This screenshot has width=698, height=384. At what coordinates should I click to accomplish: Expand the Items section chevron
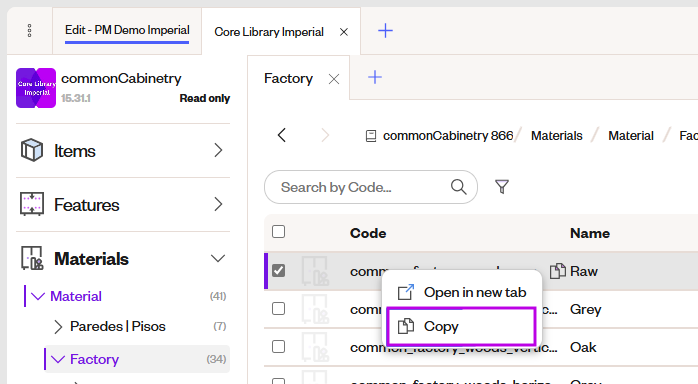pyautogui.click(x=218, y=150)
